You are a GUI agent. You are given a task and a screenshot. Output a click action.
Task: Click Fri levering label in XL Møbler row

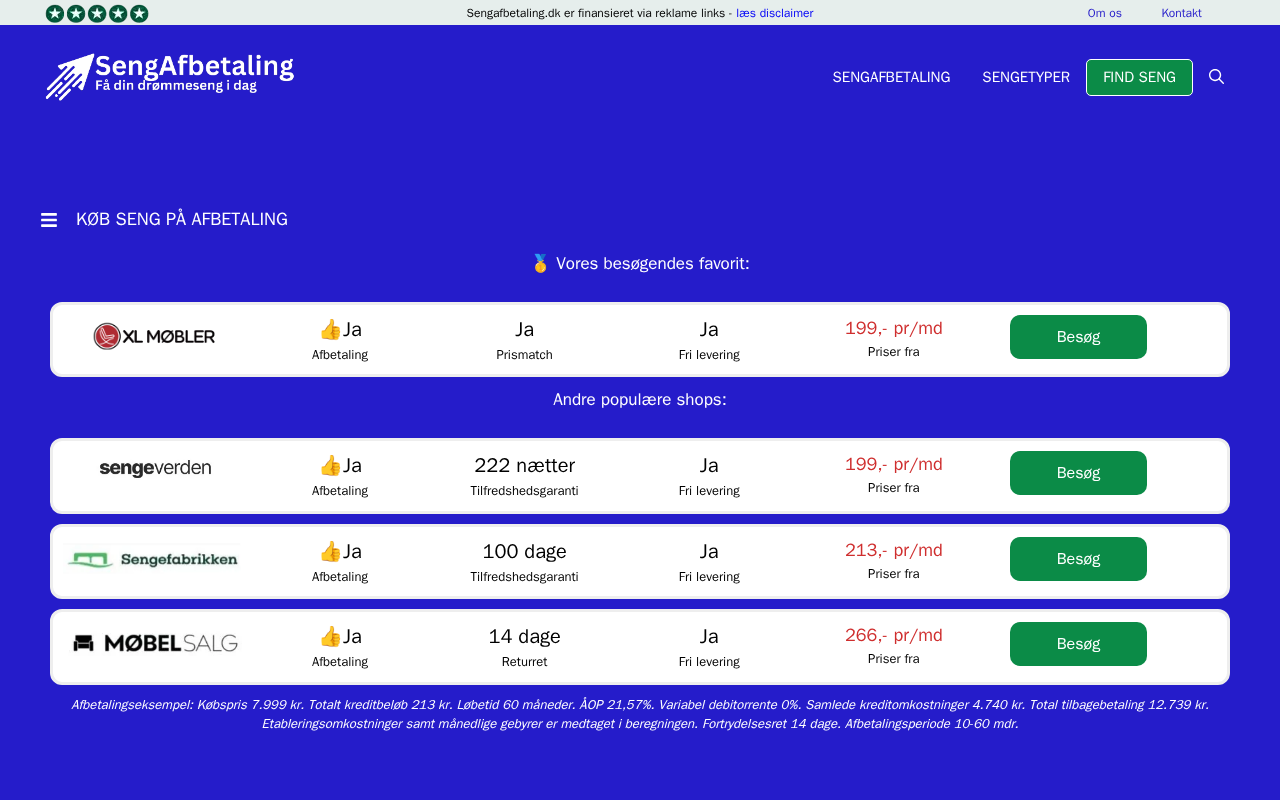click(x=709, y=355)
